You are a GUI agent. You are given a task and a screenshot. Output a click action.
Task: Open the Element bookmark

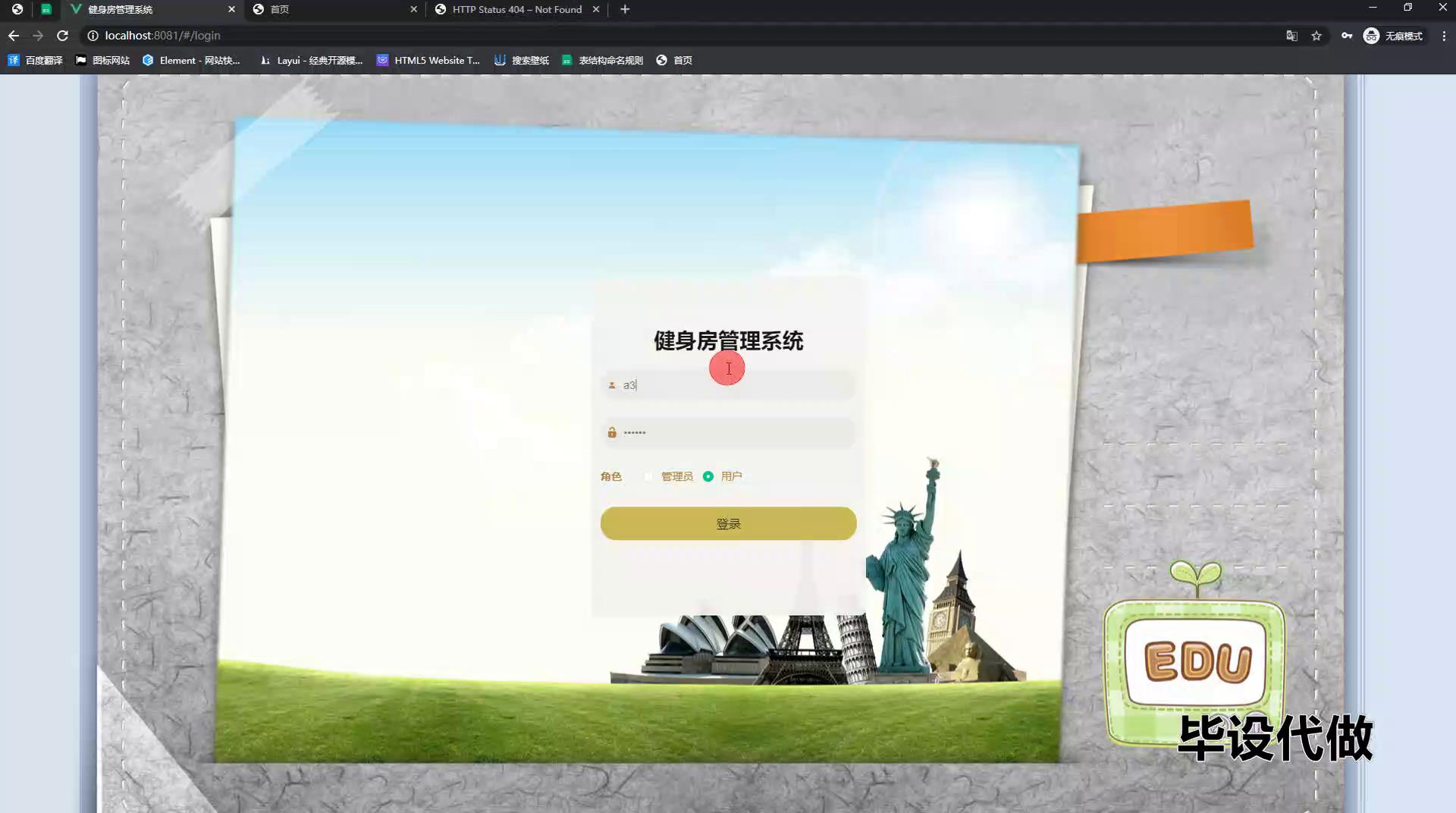point(191,60)
